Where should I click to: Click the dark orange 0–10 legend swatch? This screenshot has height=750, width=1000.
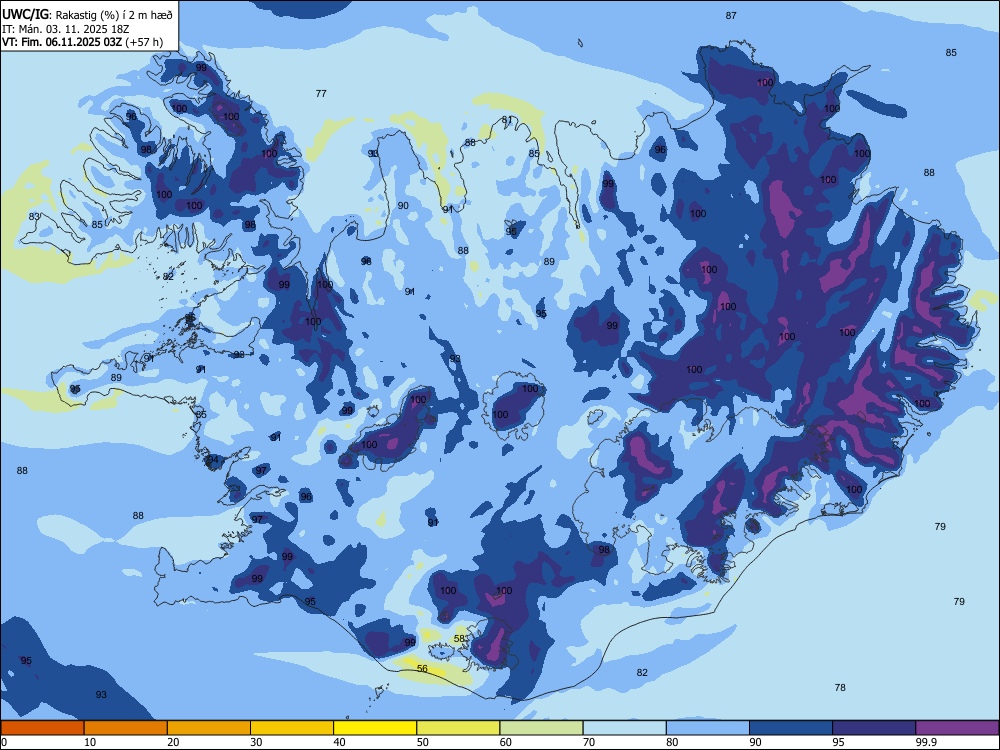click(x=42, y=728)
